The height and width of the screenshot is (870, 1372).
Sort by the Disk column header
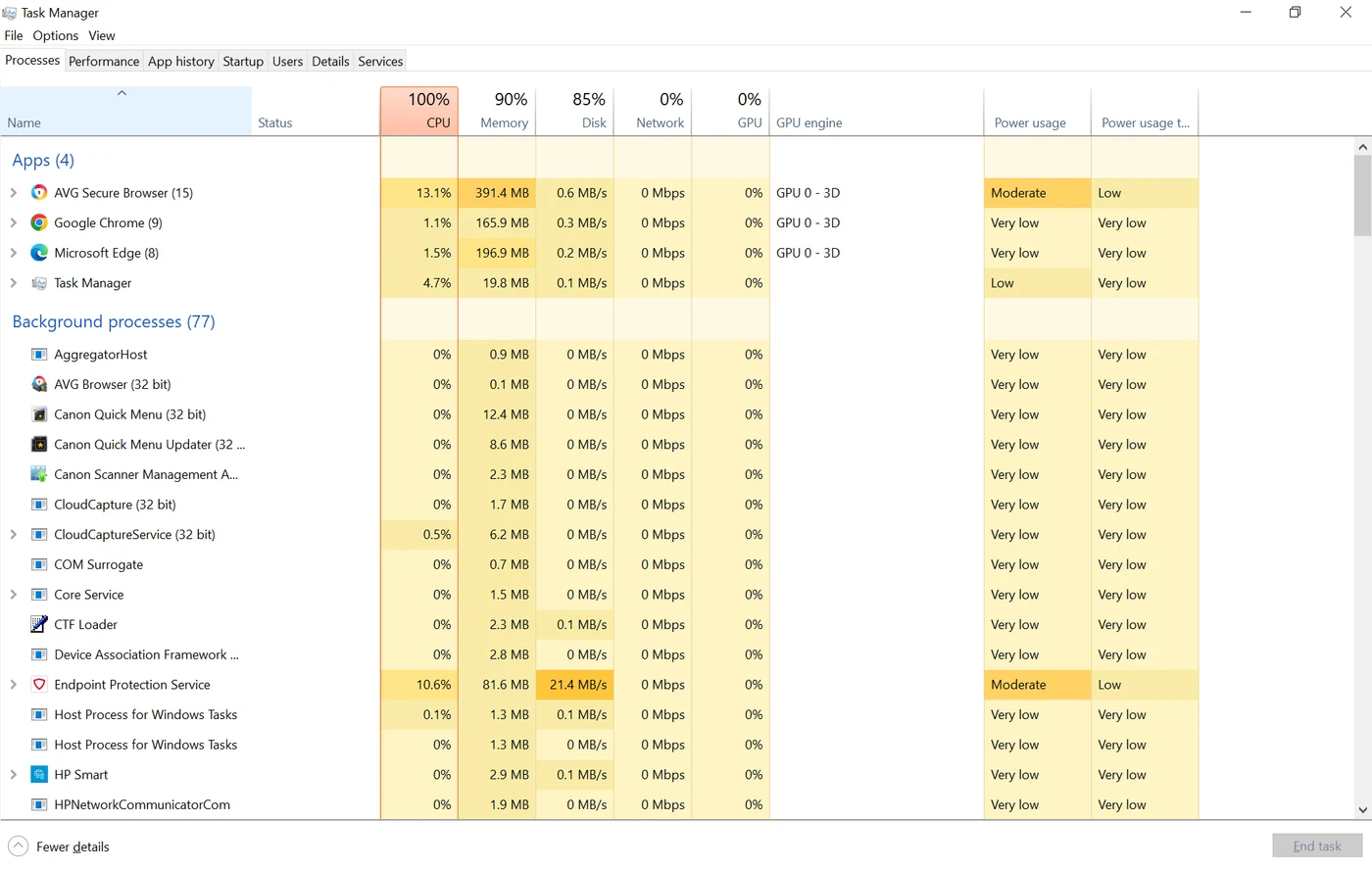pyautogui.click(x=575, y=111)
